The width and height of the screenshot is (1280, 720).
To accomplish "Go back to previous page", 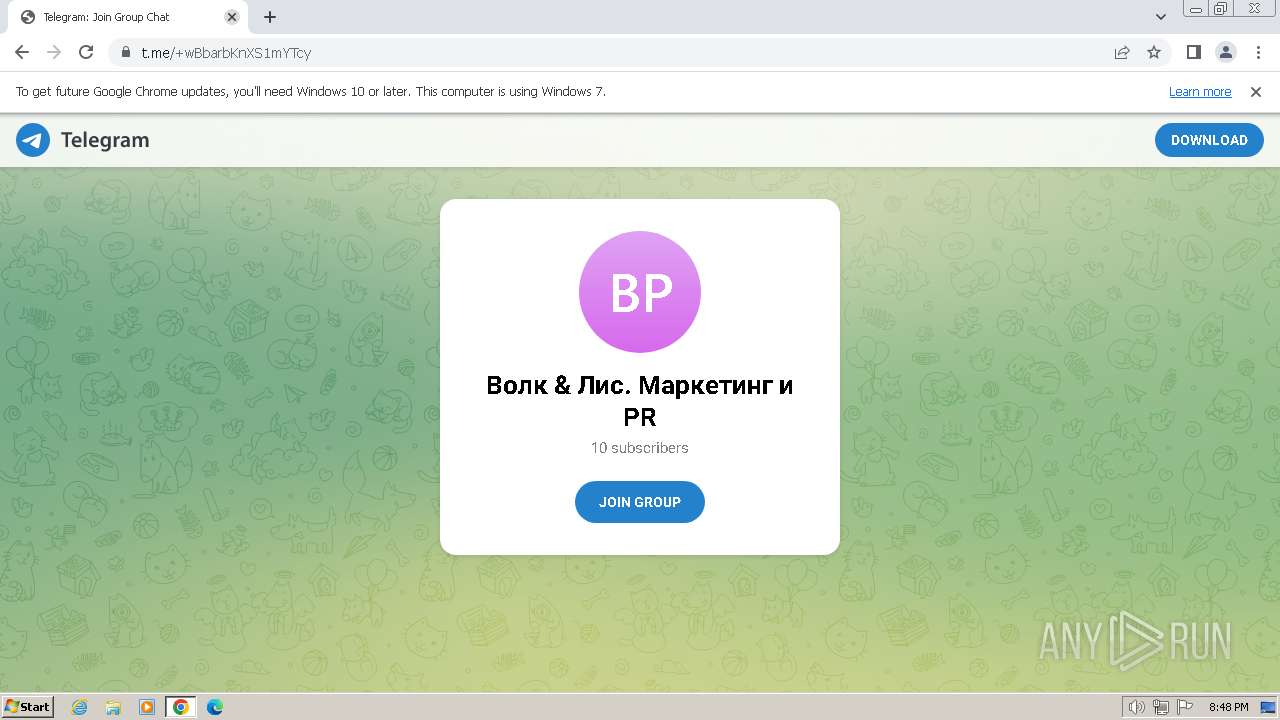I will pyautogui.click(x=22, y=53).
